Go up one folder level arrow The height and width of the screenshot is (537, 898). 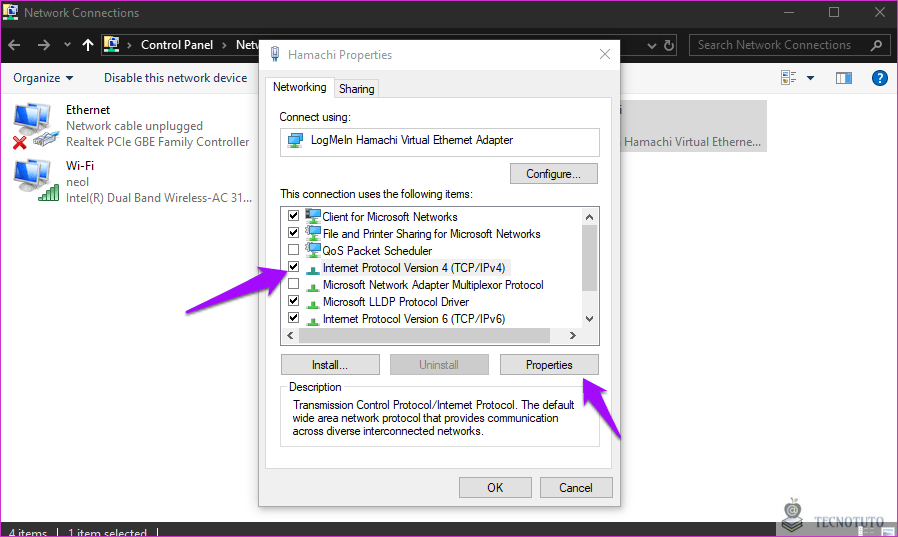(x=88, y=45)
